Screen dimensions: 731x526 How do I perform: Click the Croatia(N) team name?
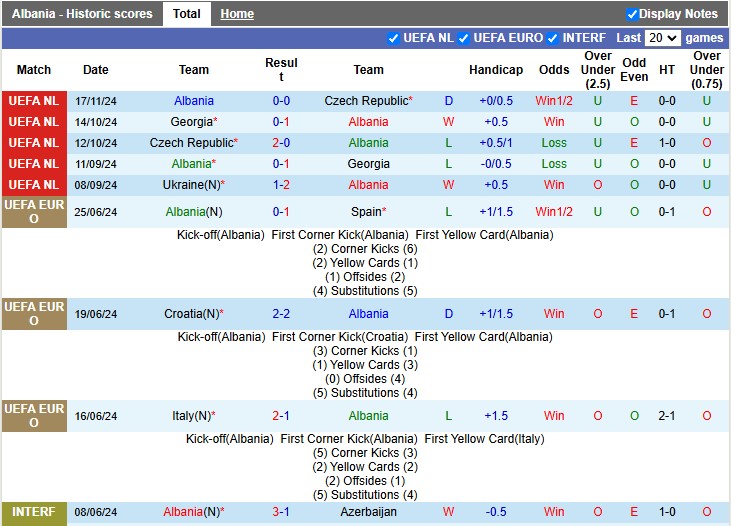point(191,314)
